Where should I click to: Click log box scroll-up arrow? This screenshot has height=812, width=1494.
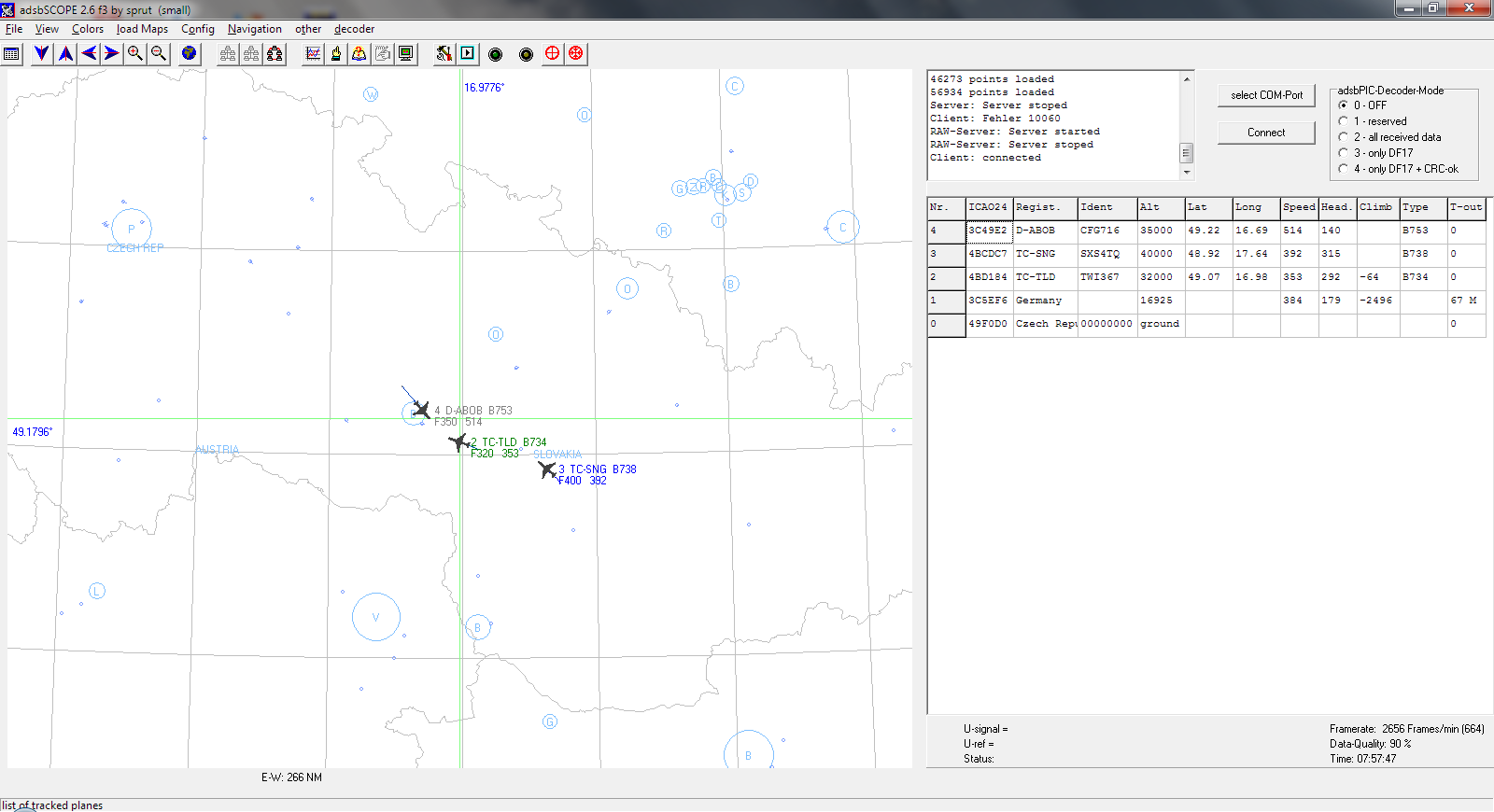point(1187,79)
